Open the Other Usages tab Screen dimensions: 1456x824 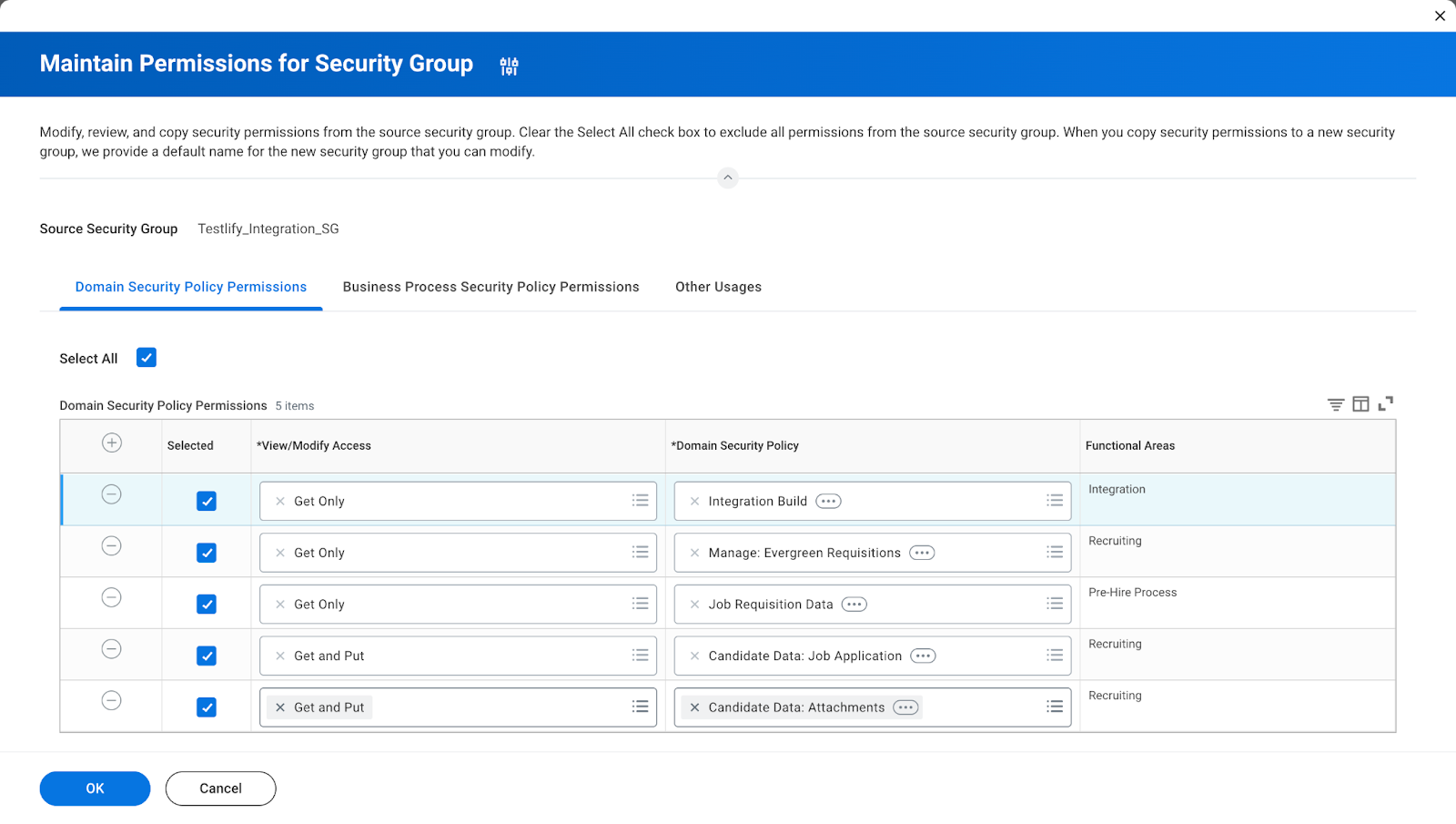718,287
